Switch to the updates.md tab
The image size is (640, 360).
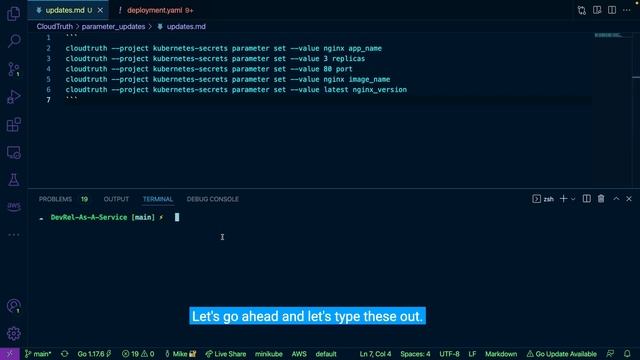tap(68, 10)
